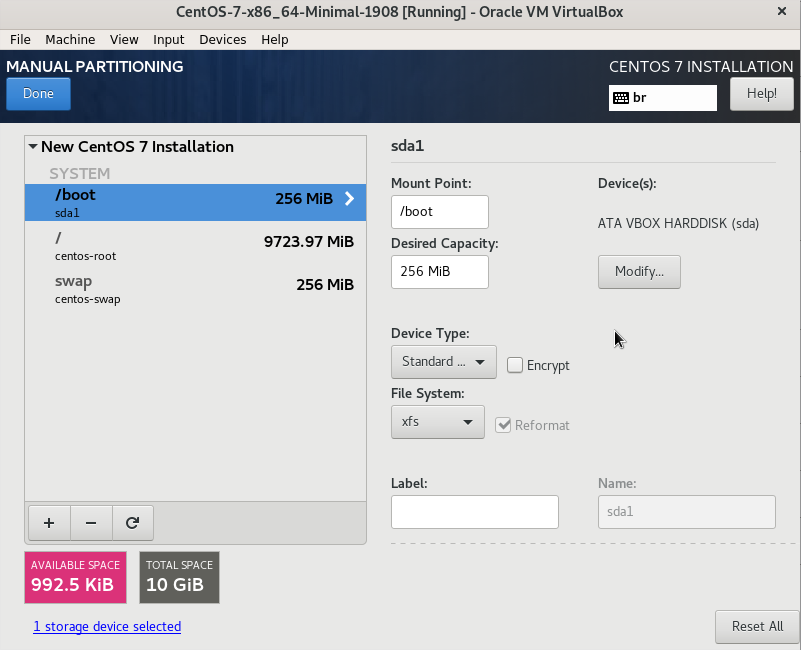
Task: Open the File menu
Action: [20, 39]
